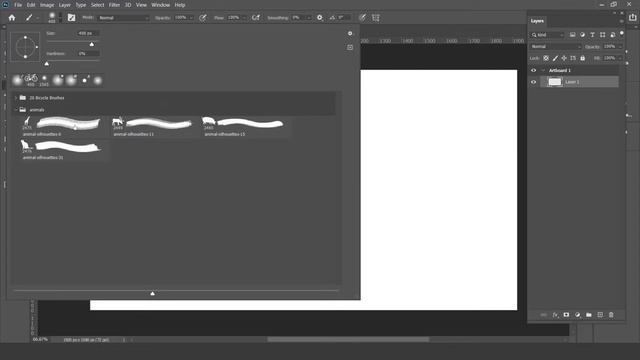Screen dimensions: 640x360
Task: Open the Filter menu
Action: pos(114,5)
